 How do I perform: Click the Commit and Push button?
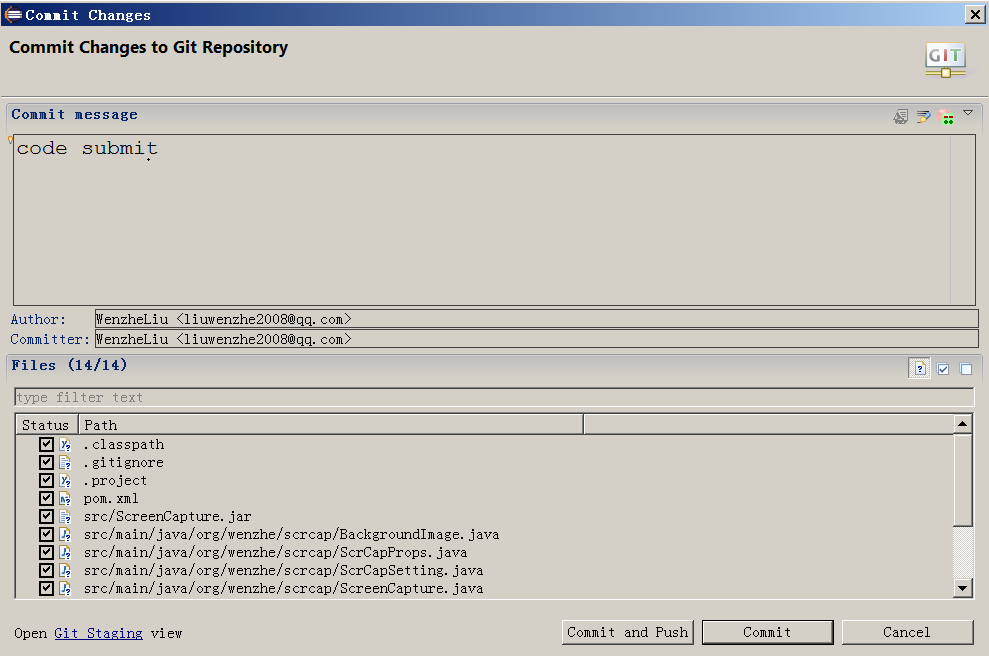628,632
